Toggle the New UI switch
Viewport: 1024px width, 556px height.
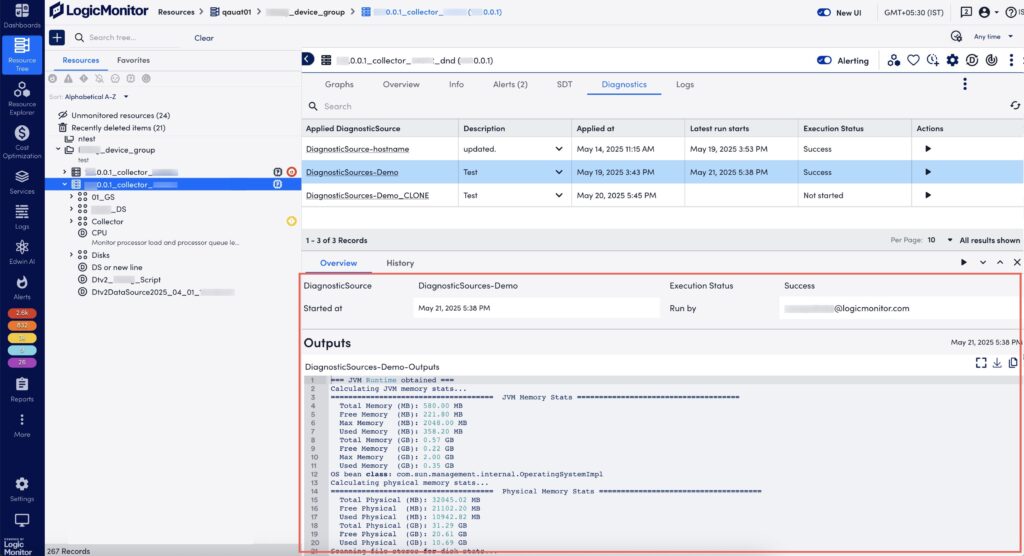(x=824, y=12)
